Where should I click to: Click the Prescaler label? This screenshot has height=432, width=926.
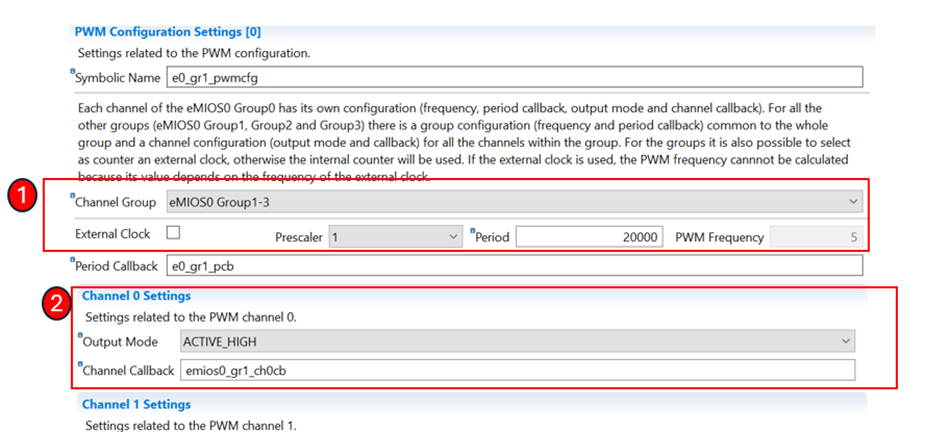299,238
